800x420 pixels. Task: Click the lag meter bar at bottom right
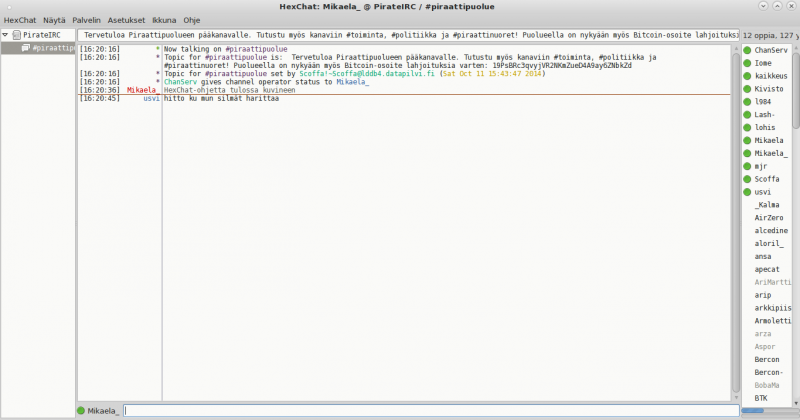(768, 411)
